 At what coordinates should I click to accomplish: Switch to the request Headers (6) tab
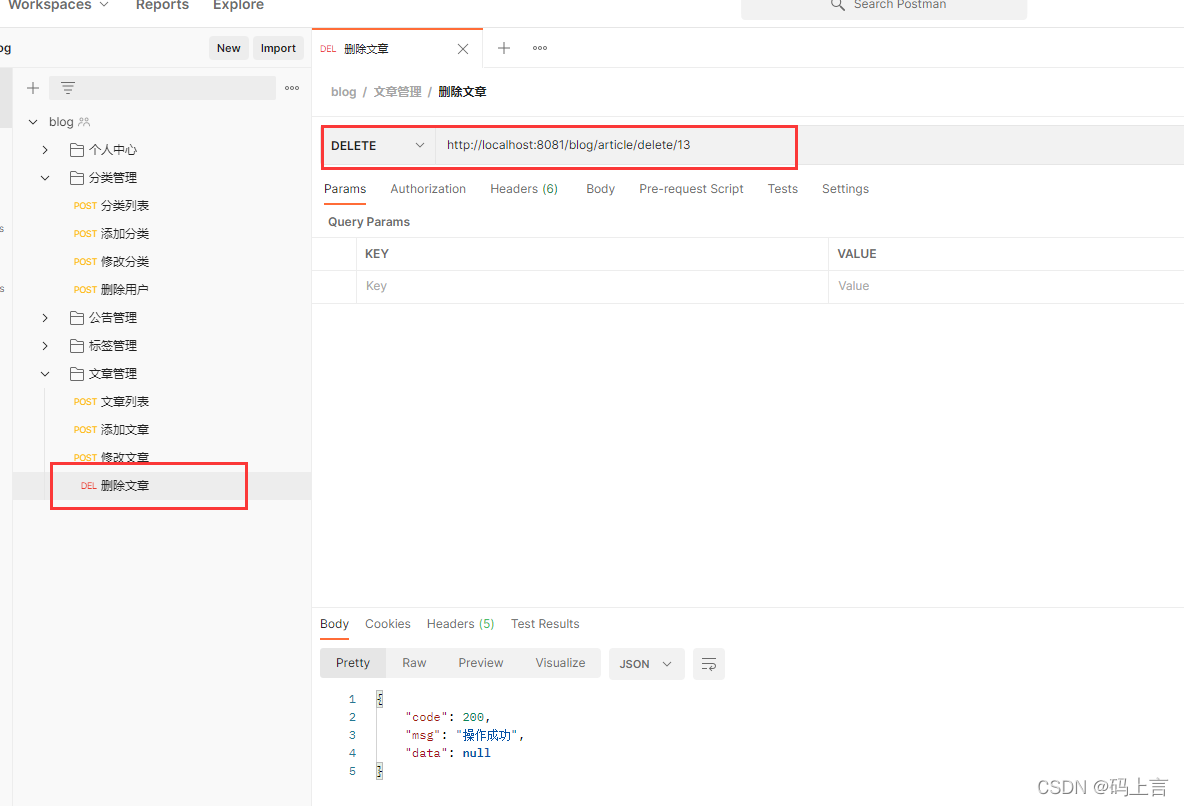[524, 189]
